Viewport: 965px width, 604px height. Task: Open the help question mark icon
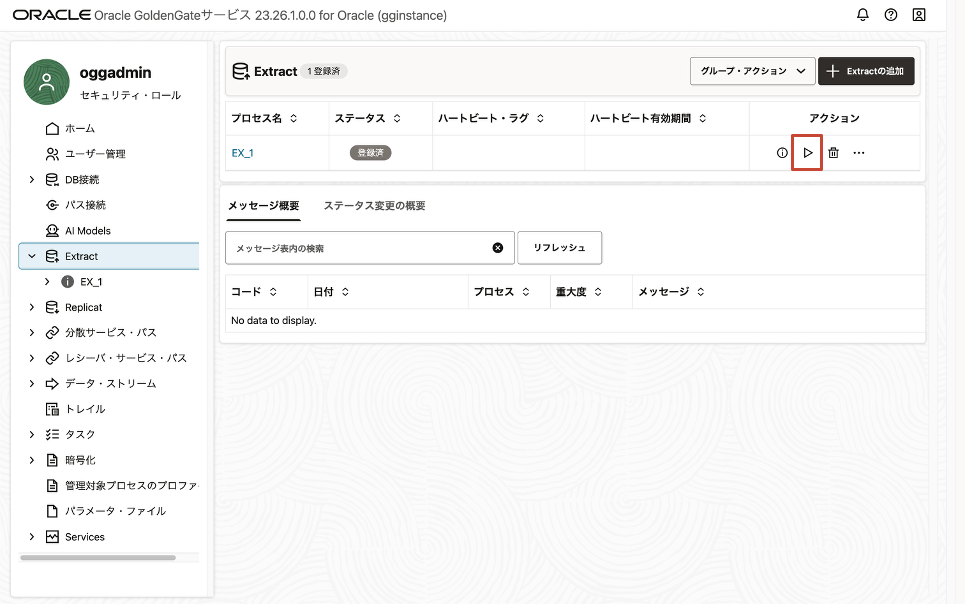click(891, 15)
